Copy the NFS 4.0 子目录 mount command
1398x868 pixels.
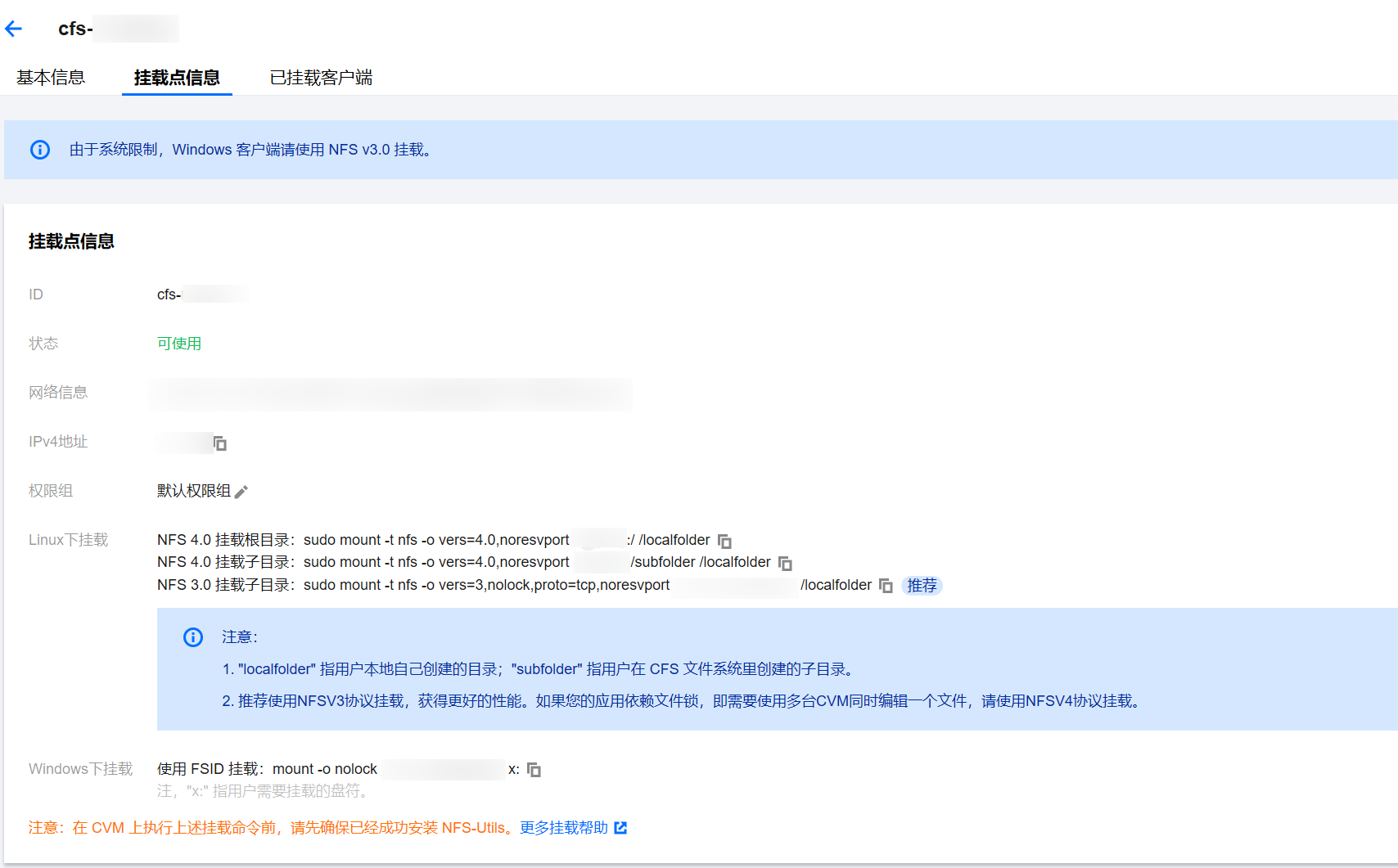(785, 564)
